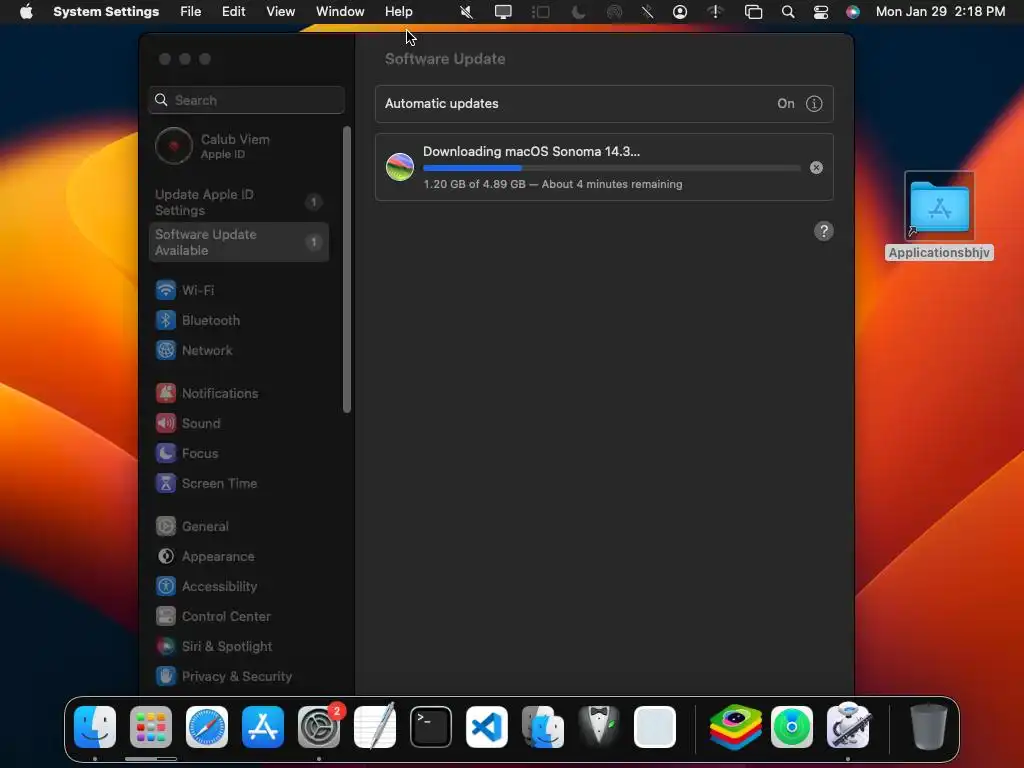Click the sidebar scrollbar

point(347,270)
